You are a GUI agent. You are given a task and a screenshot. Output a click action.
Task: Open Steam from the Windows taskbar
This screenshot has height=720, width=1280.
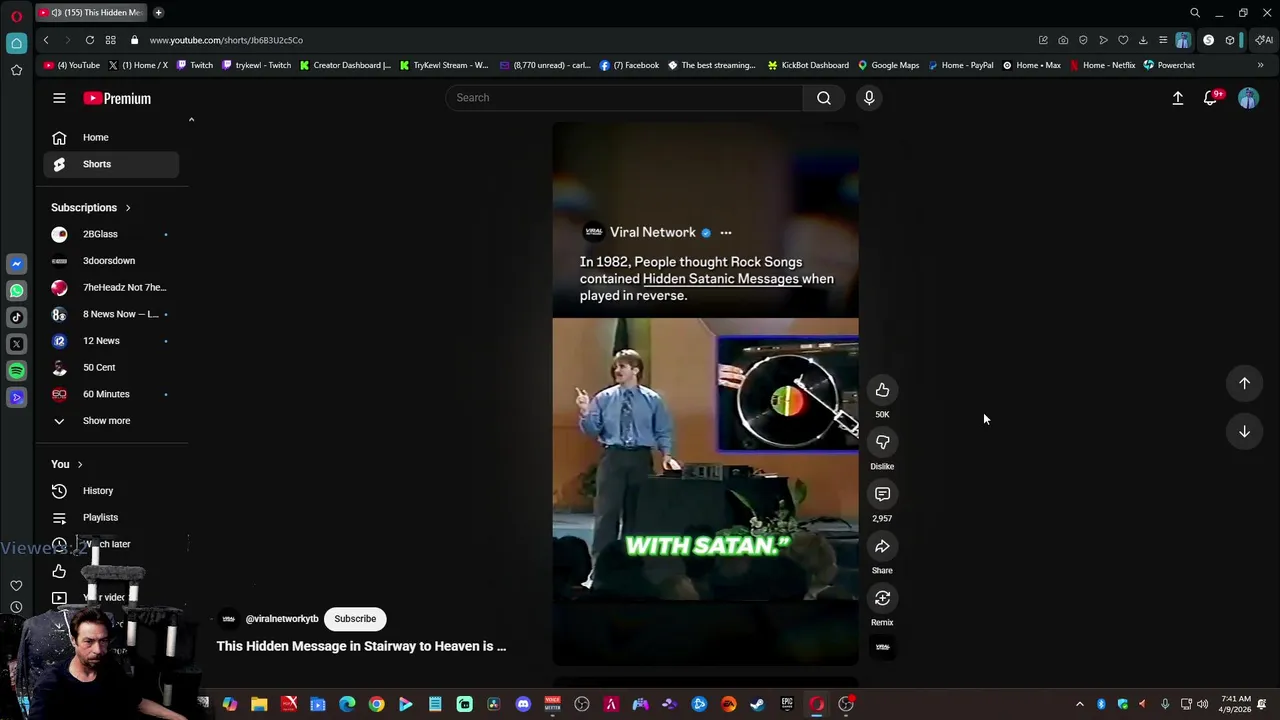point(757,704)
